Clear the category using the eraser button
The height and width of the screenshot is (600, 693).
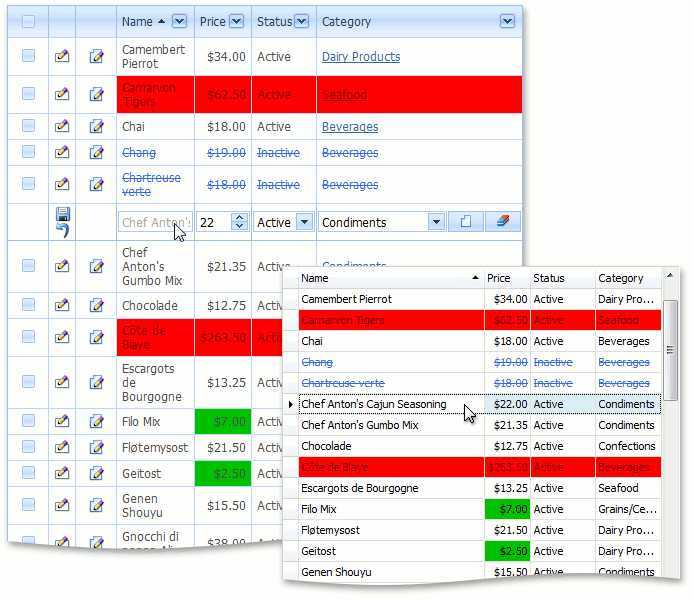click(x=503, y=221)
